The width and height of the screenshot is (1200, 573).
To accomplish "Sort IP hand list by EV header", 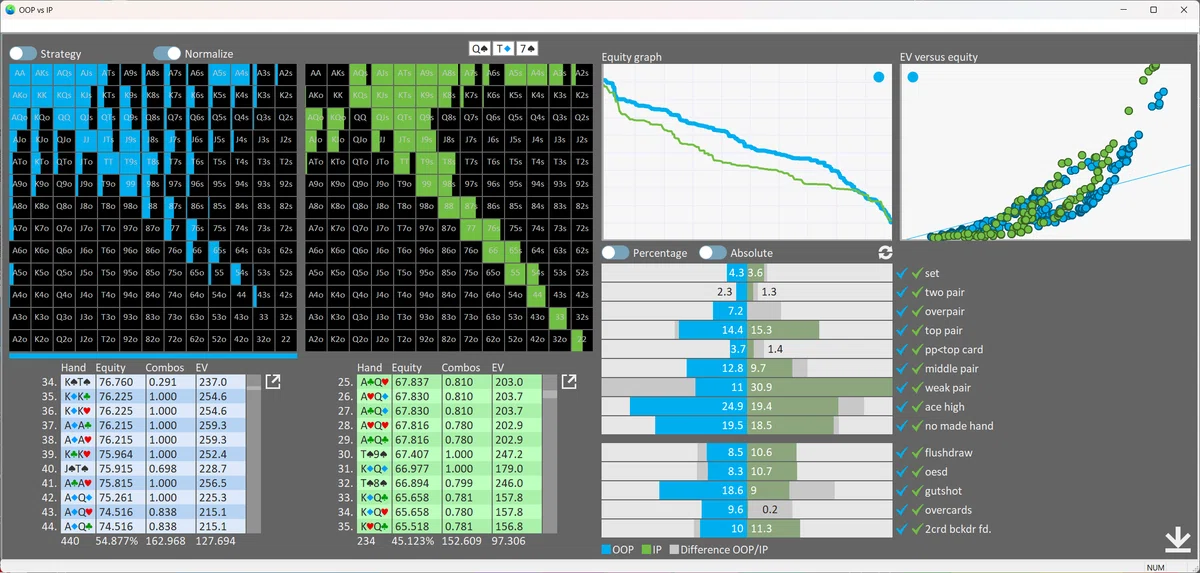I will [x=498, y=368].
